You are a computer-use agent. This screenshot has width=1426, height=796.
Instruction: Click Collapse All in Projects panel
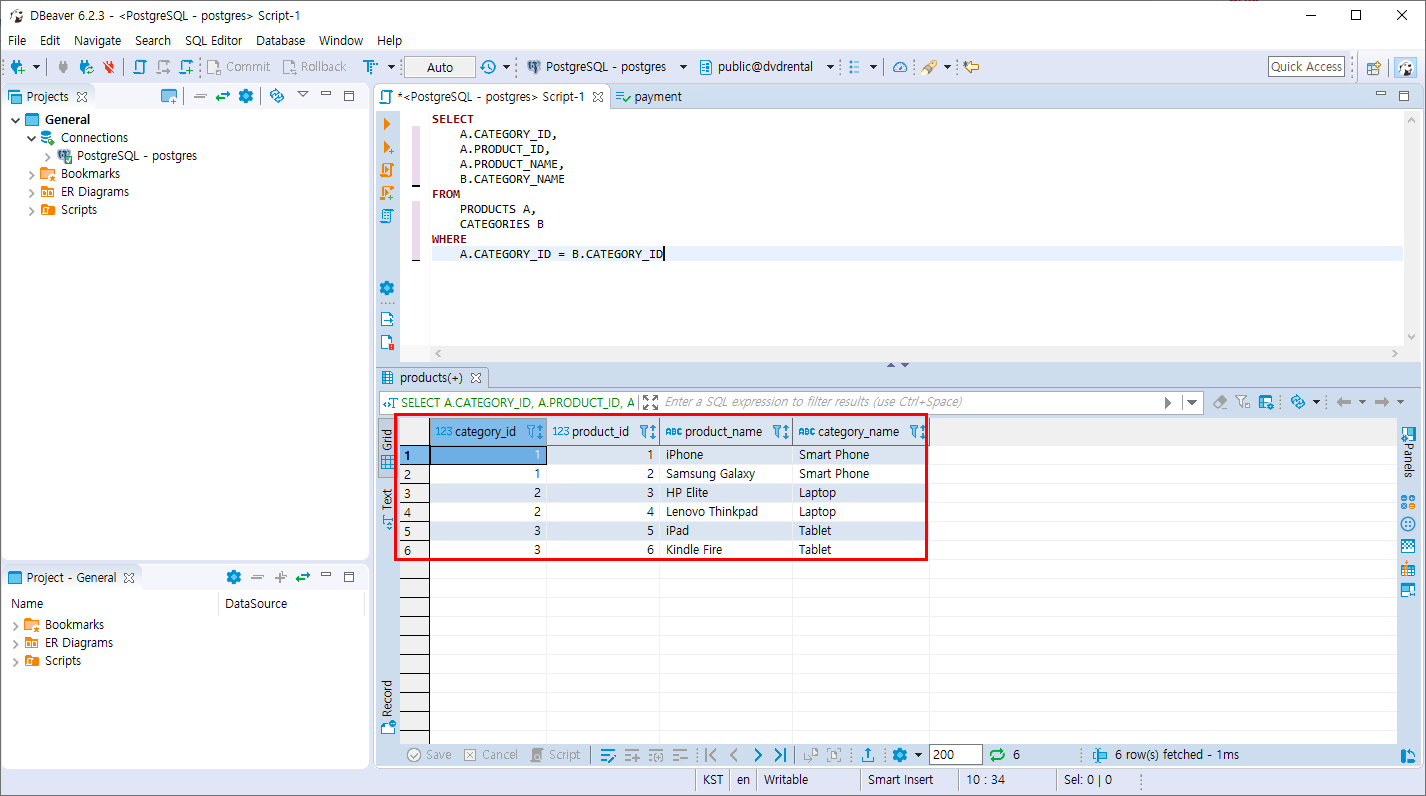click(200, 96)
